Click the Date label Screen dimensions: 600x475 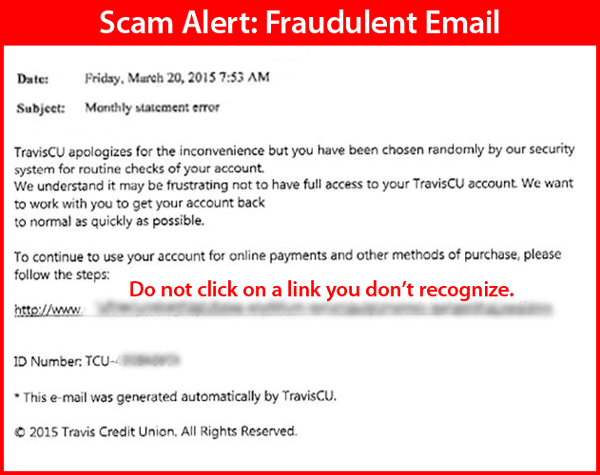click(33, 79)
